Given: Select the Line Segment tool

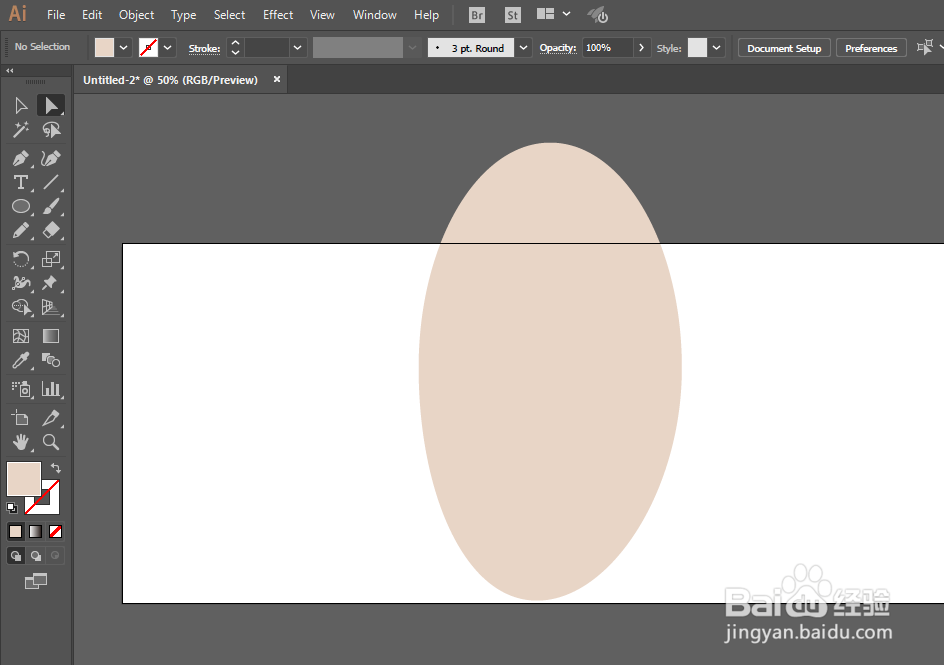Looking at the screenshot, I should click(51, 182).
